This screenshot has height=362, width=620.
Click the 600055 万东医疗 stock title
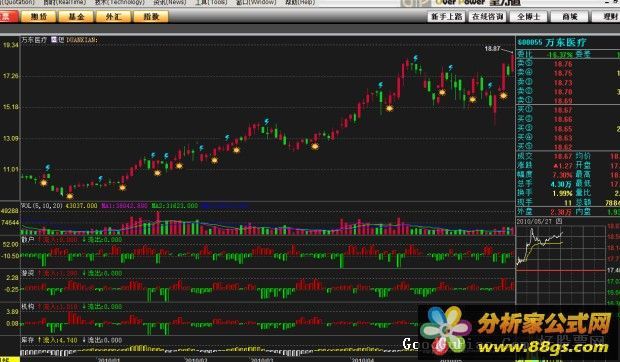[552, 42]
